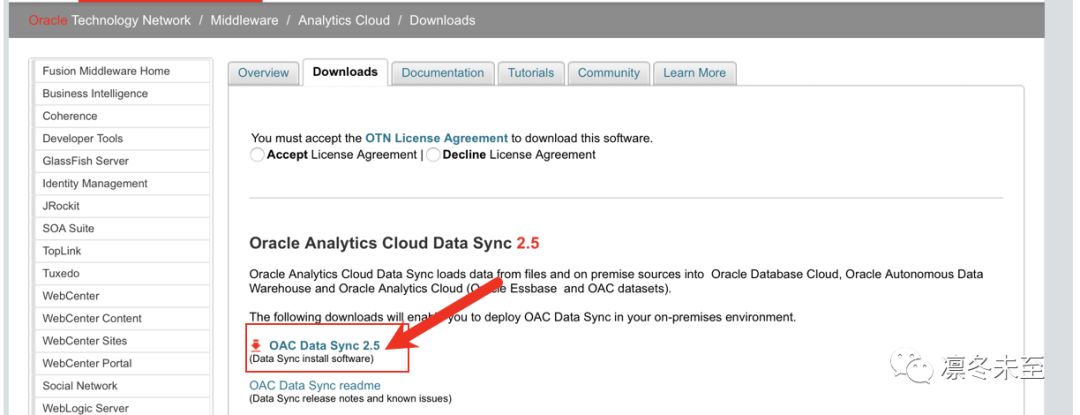Screen dimensions: 1080x415
Task: Switch to the Overview tab
Action: (263, 73)
